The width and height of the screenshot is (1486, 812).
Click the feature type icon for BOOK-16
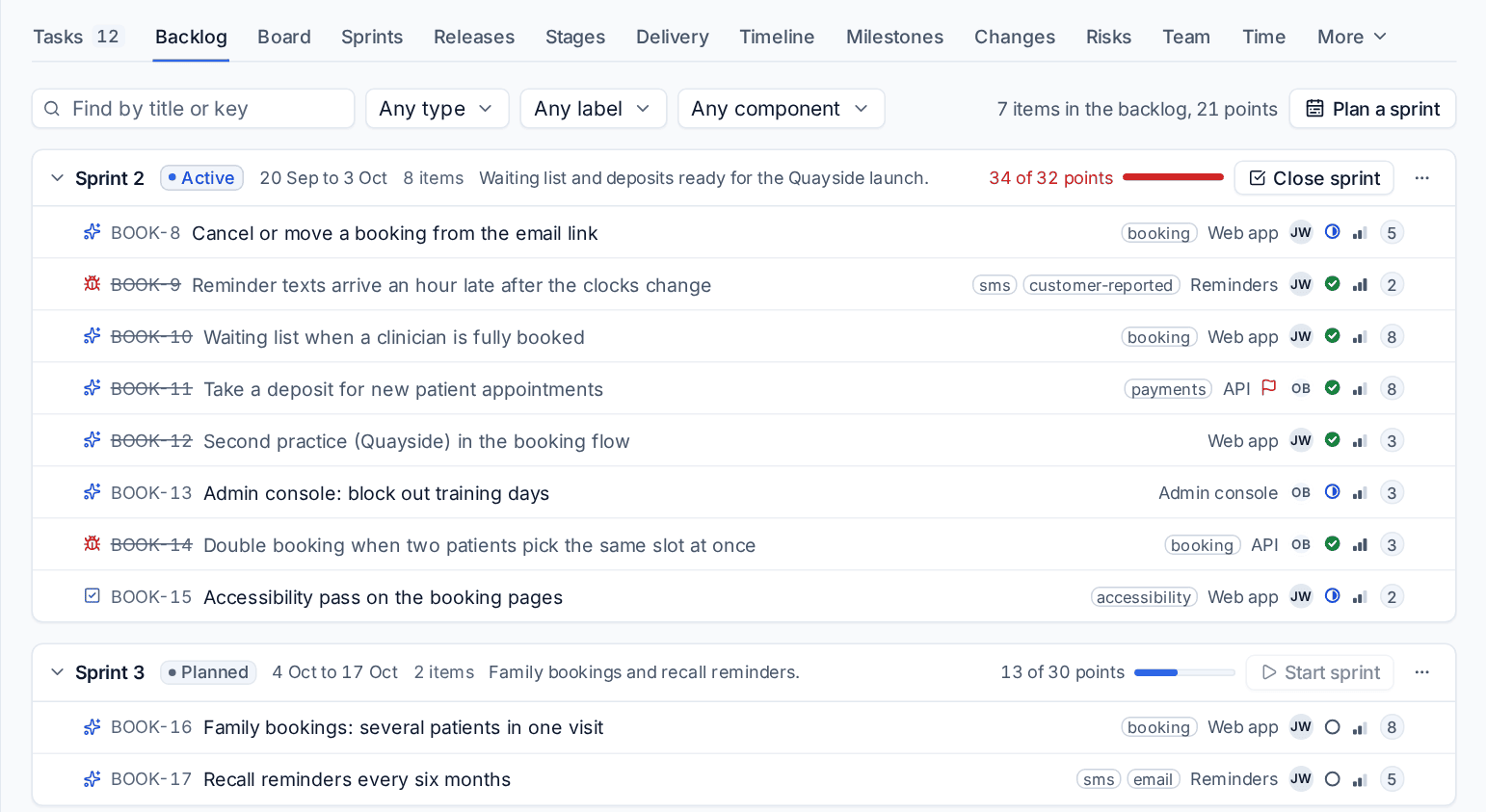pos(92,727)
